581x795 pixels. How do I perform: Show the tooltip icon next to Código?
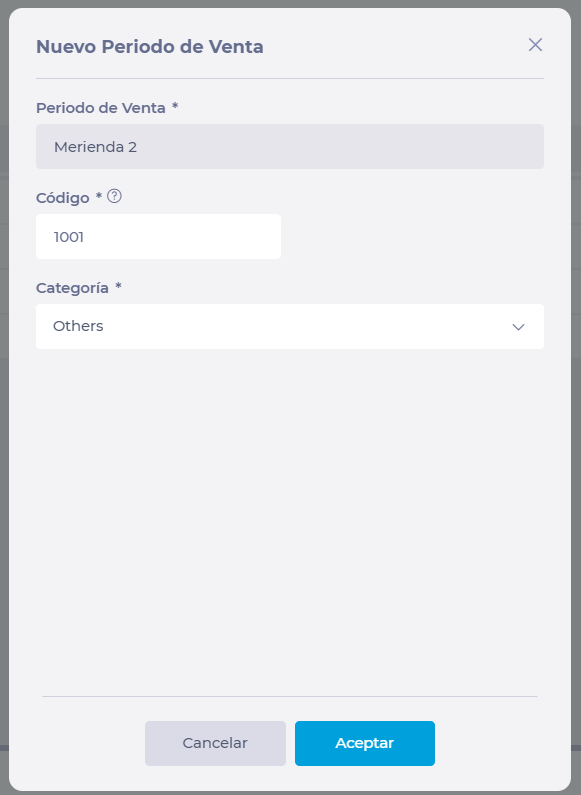point(115,196)
